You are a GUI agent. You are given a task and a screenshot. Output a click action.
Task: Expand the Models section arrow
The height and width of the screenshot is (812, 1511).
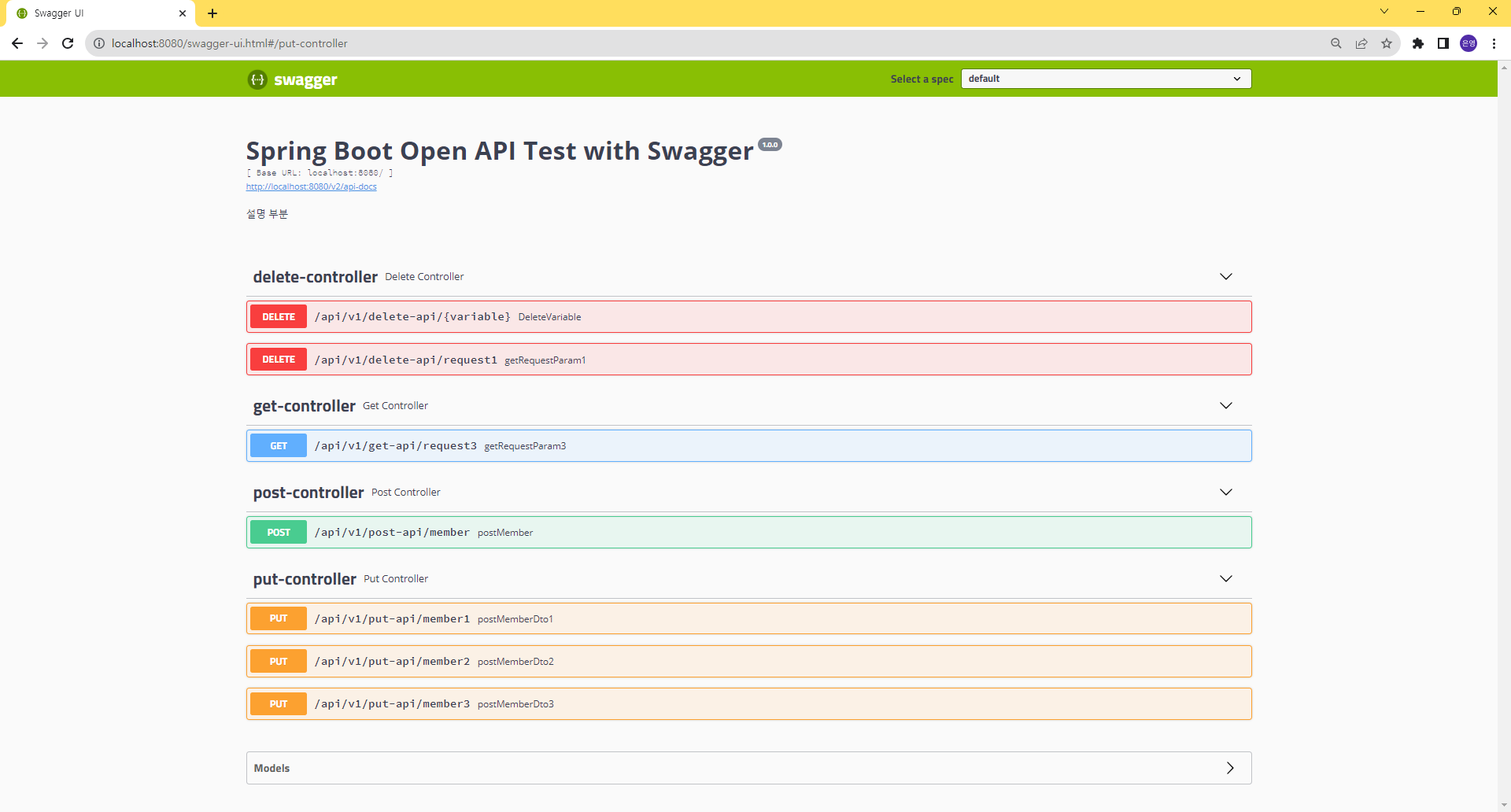(1230, 768)
